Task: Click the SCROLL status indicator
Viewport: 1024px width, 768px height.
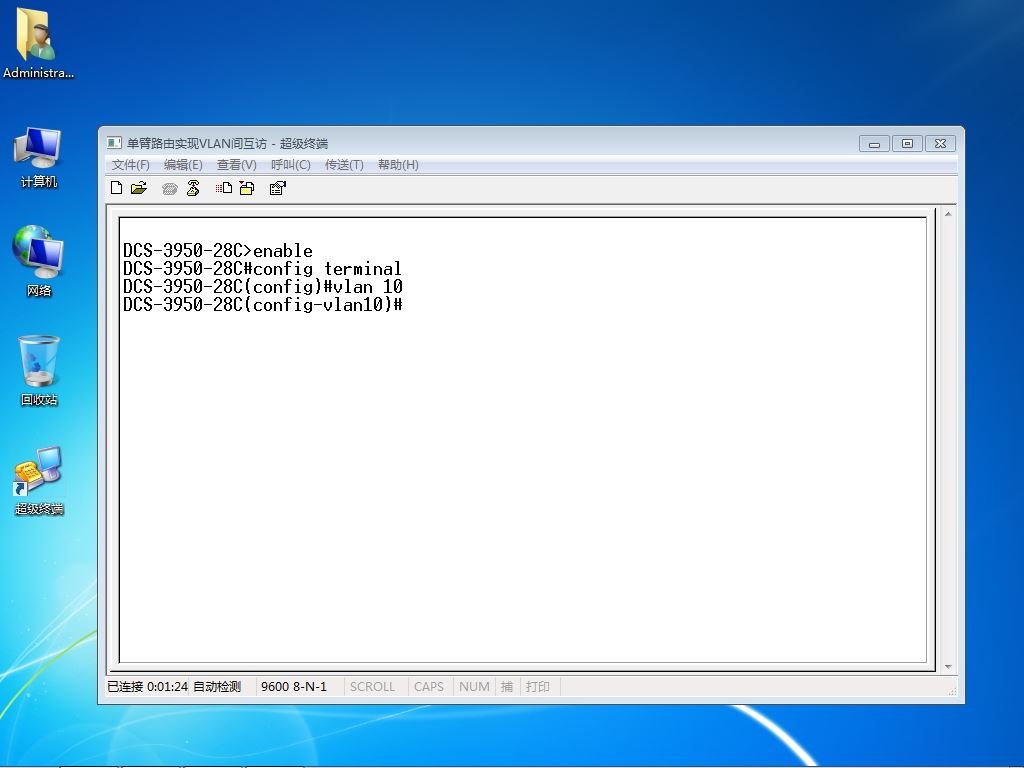Action: click(372, 686)
